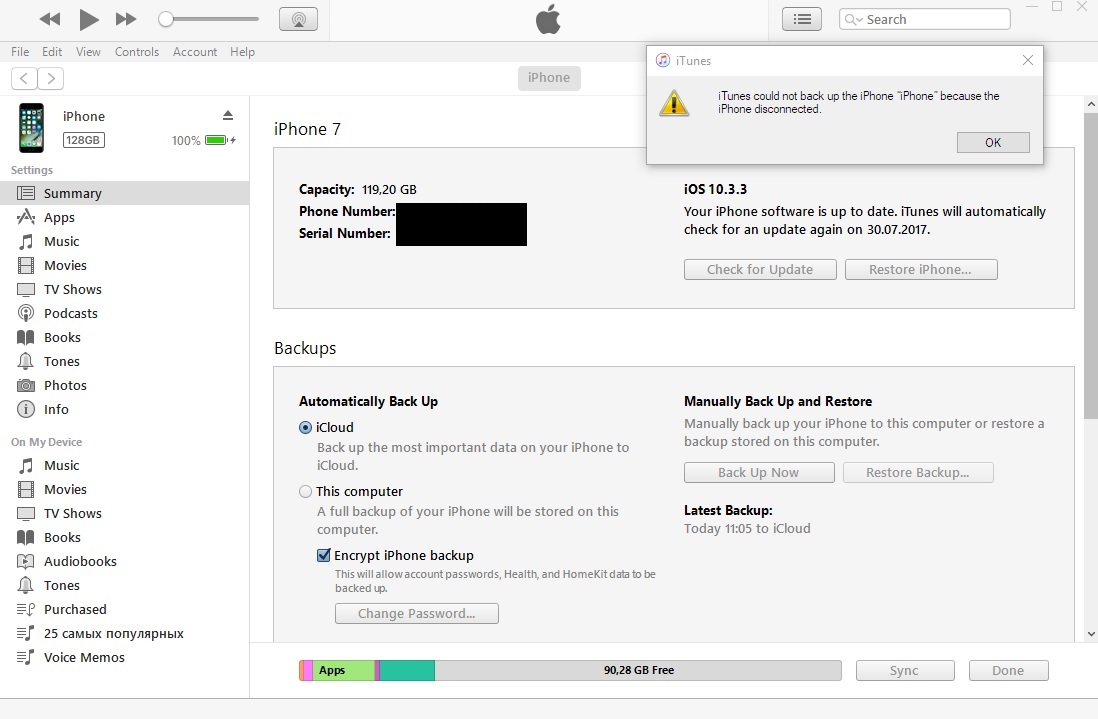Click the Done button
Screen dimensions: 1098x719
coord(1008,670)
